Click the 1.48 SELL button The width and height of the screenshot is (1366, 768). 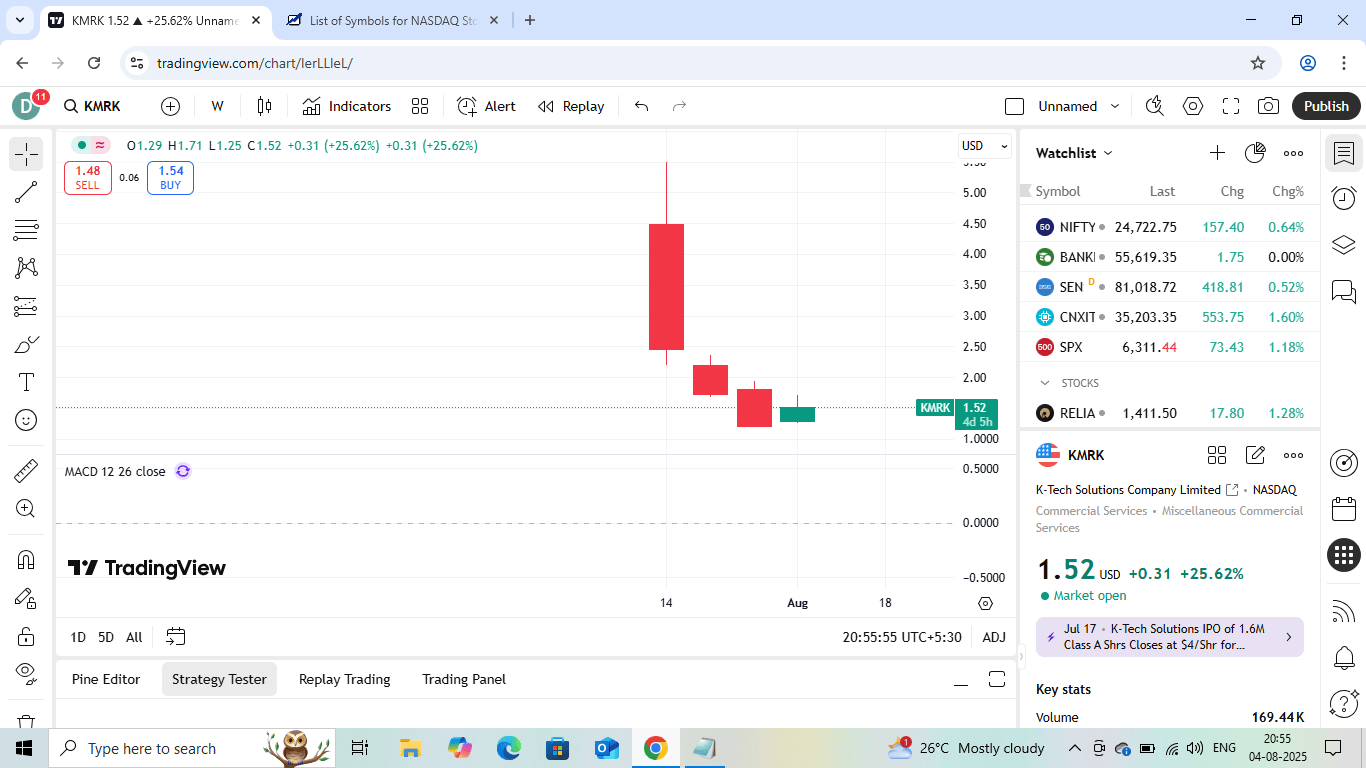pos(88,178)
